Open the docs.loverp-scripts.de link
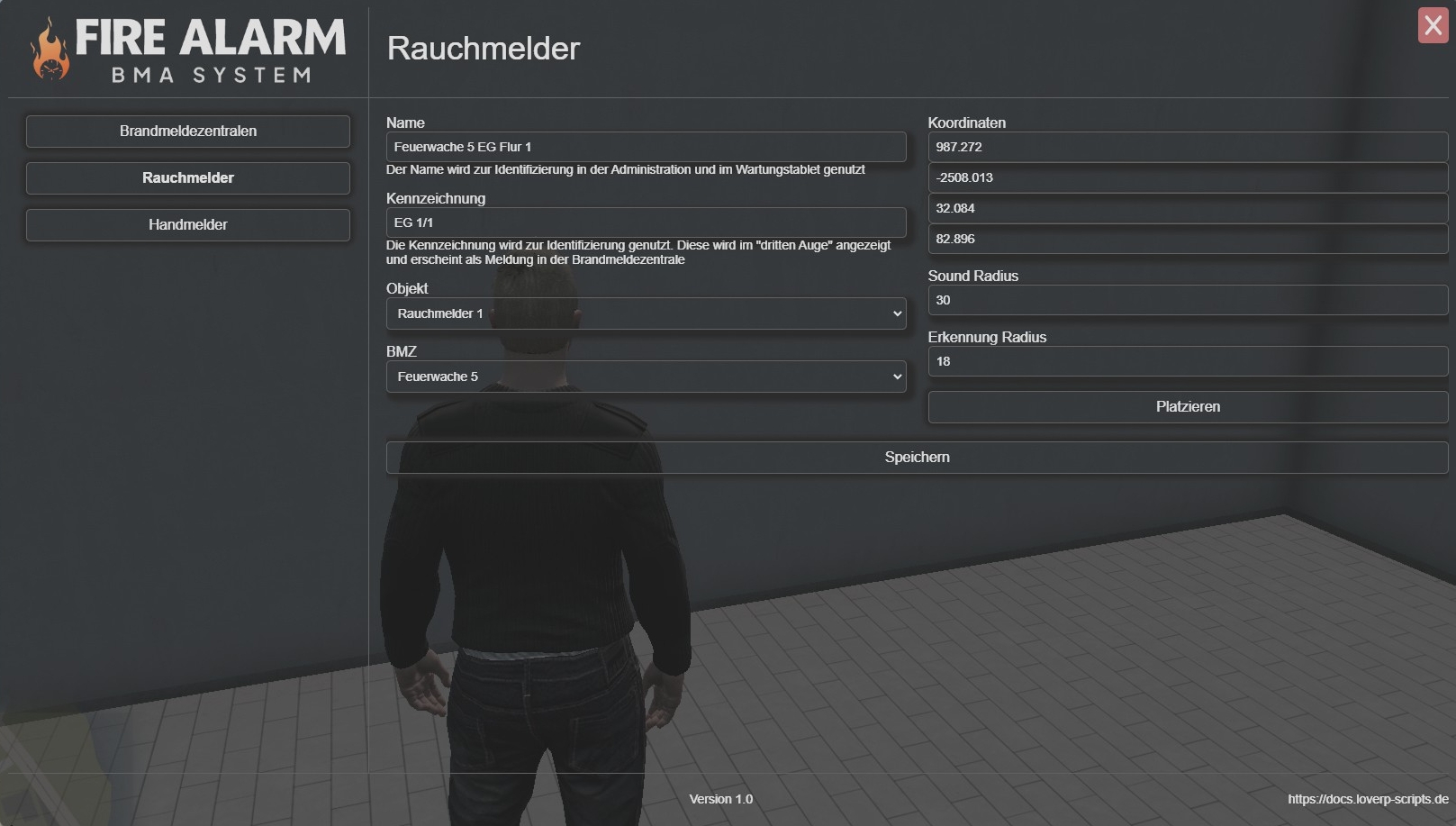This screenshot has height=826, width=1456. click(x=1367, y=799)
